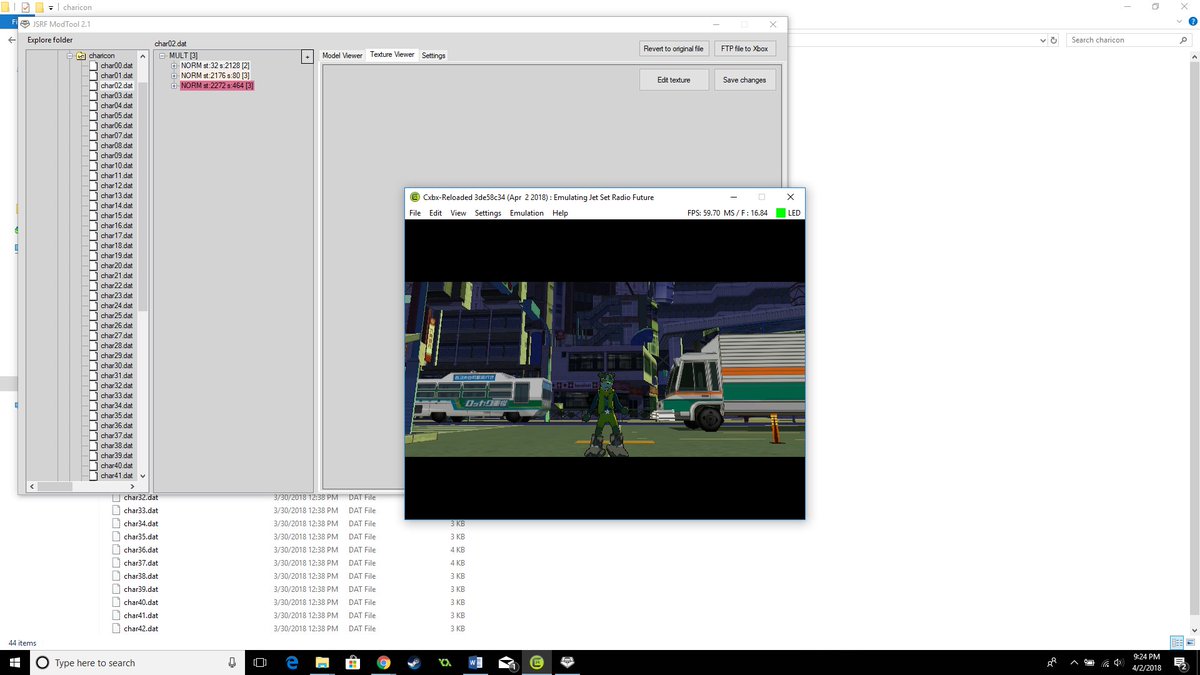Screen dimensions: 1200x675
Task: Open the People icon in system tray
Action: click(1051, 662)
